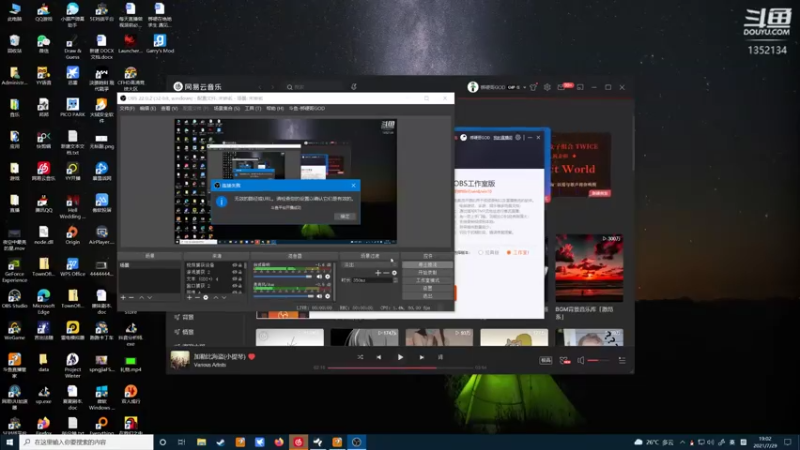The image size is (800, 450).
Task: Click the 退出 button in OBS controls
Action: tap(428, 295)
